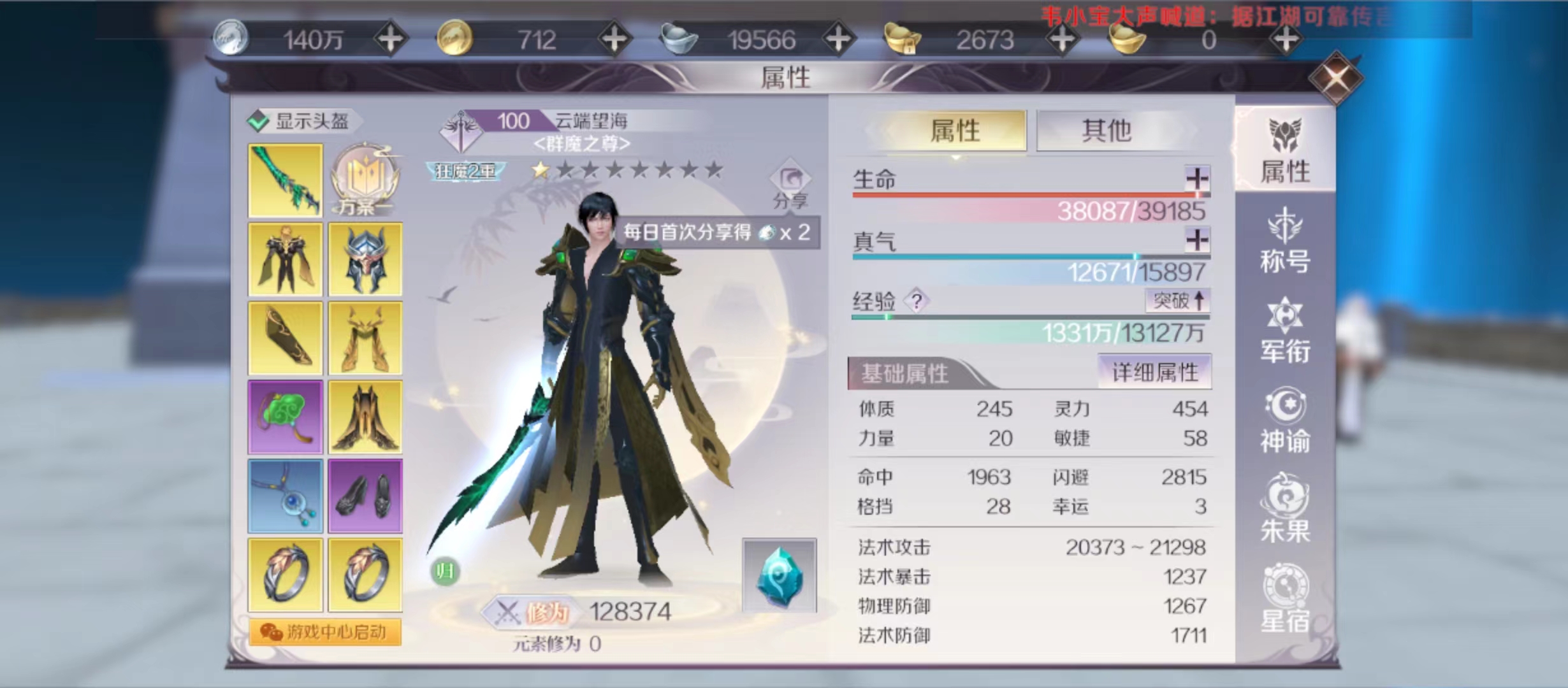Click the 分享 share icon
Viewport: 1568px width, 688px height.
790,186
